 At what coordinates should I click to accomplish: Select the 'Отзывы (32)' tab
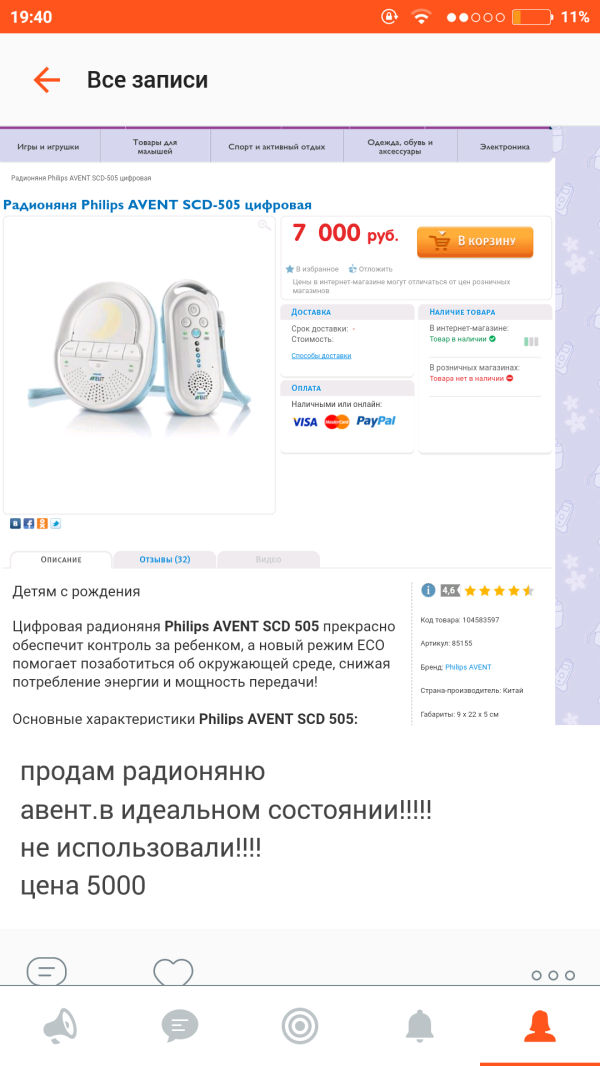[x=164, y=560]
